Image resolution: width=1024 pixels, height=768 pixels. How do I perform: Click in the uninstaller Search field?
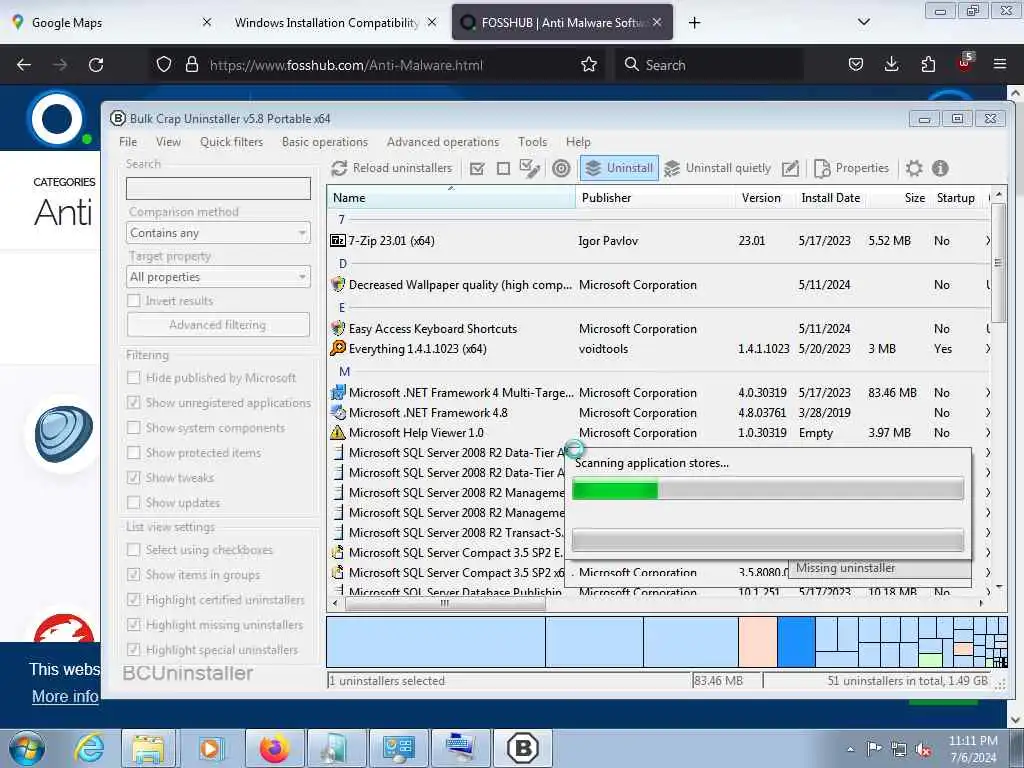click(218, 189)
